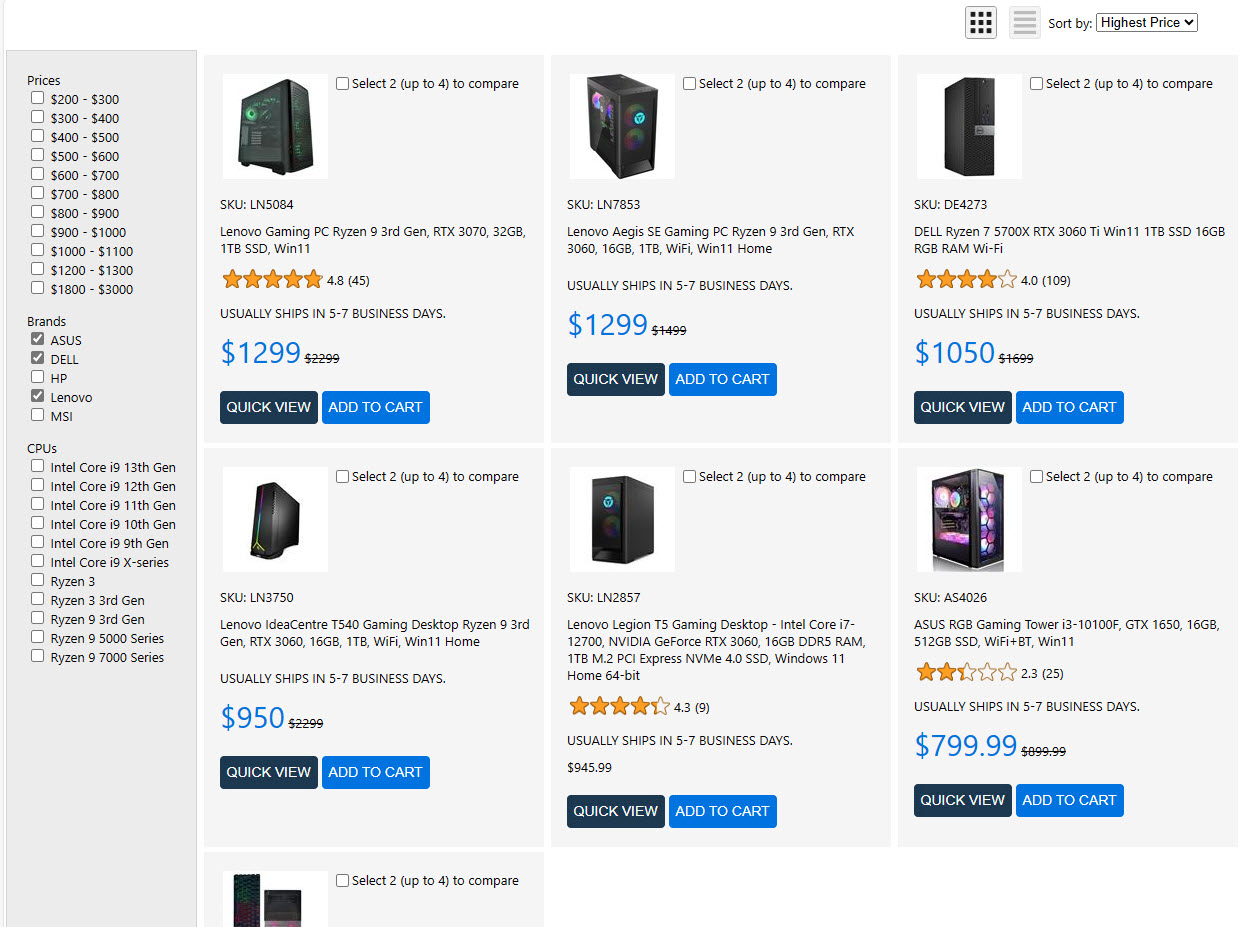Quick view the DELL Ryzen 7 desktop

tap(962, 407)
